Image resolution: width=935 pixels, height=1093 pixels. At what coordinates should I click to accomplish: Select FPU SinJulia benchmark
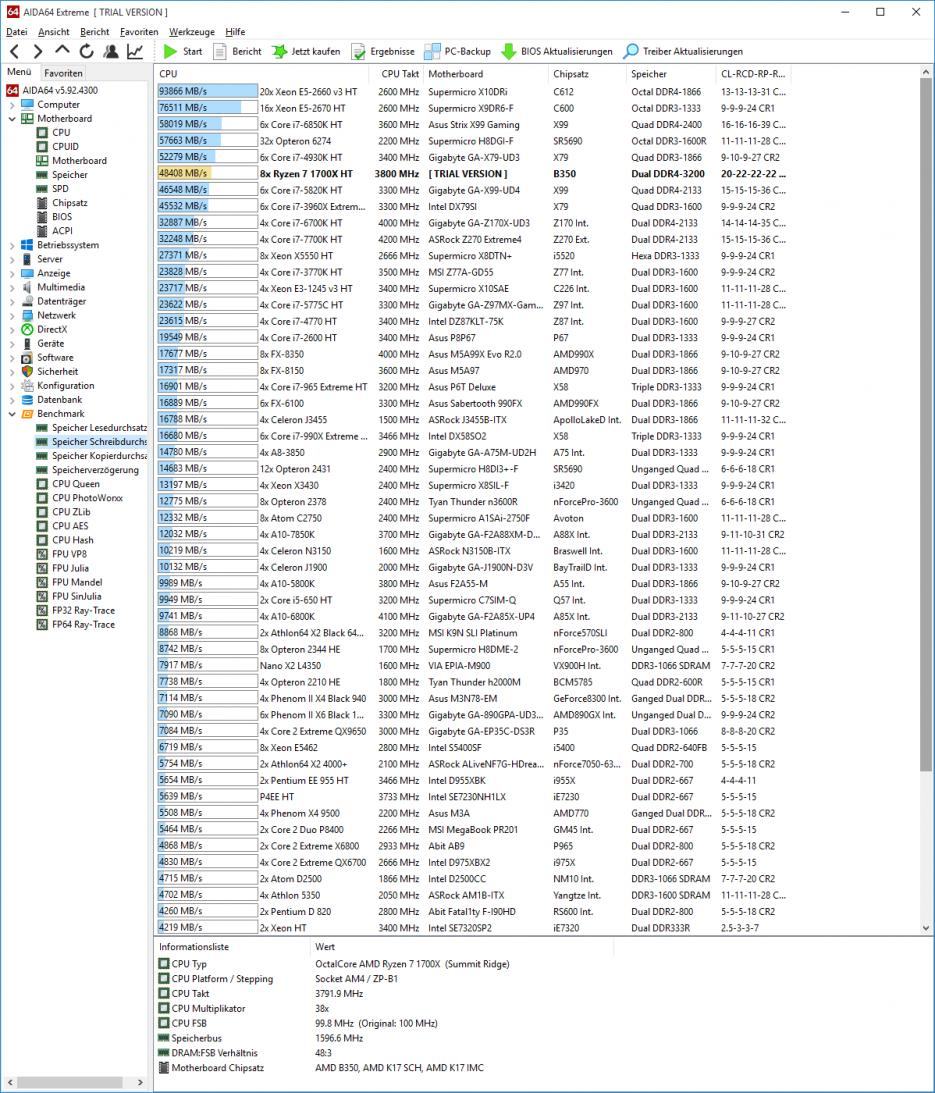coord(76,596)
